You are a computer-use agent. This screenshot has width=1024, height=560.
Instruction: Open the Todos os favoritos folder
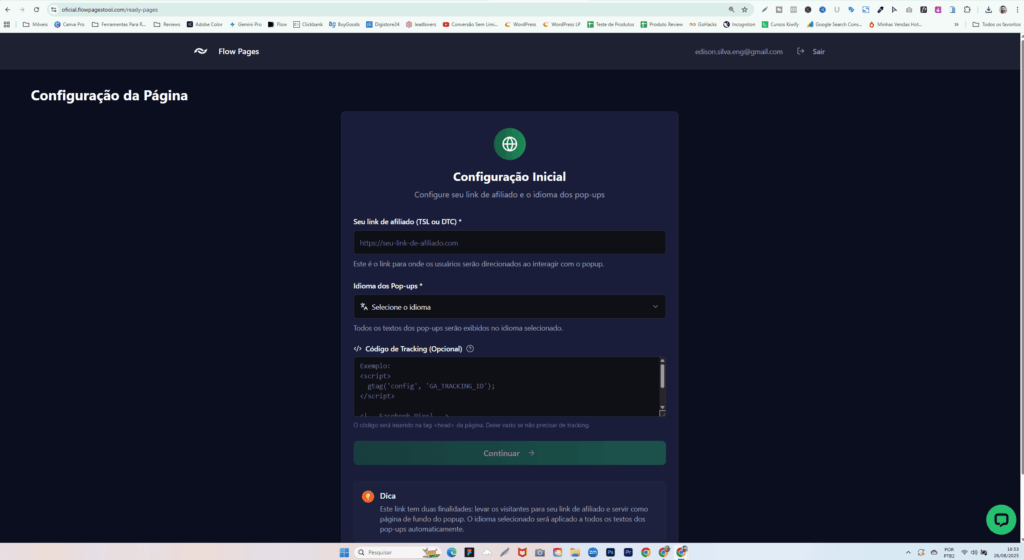[996, 24]
